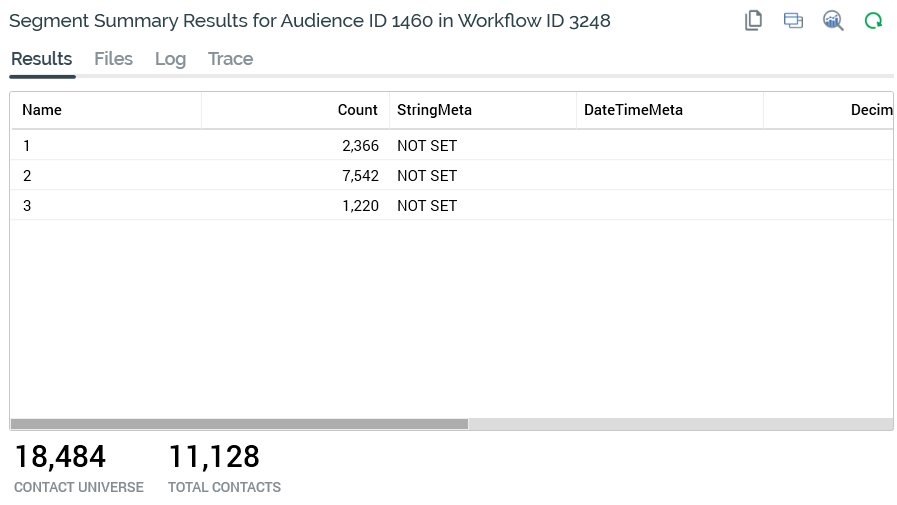
Task: Click the copy results icon
Action: (x=754, y=20)
